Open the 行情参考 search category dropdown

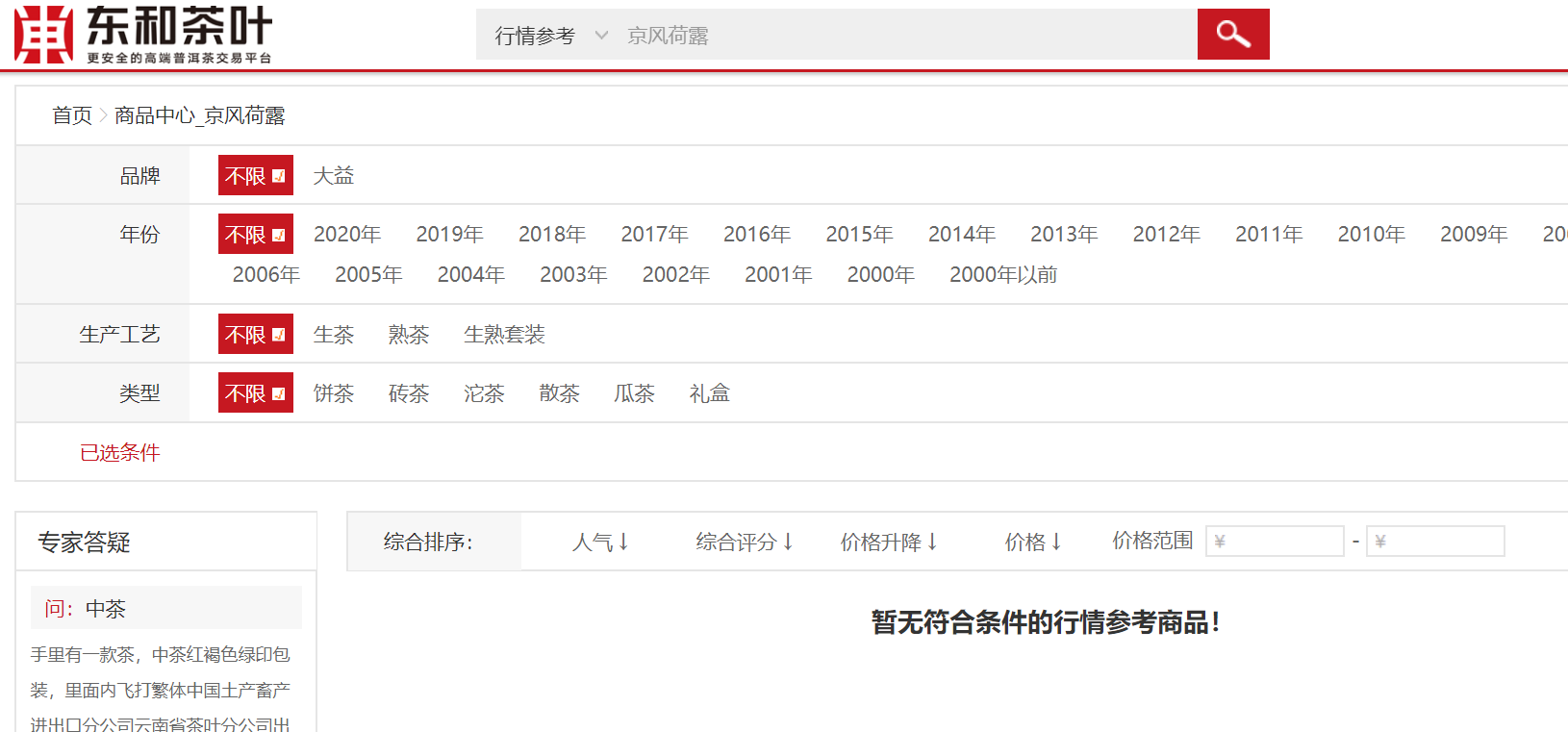550,36
